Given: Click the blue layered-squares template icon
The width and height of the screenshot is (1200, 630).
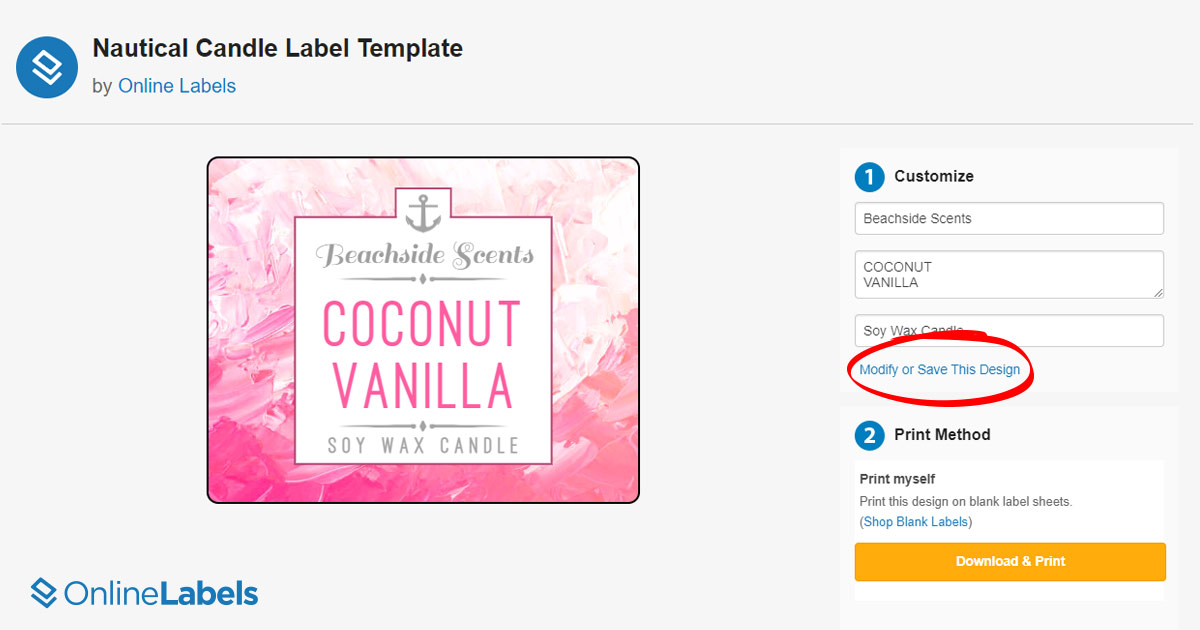Looking at the screenshot, I should [x=47, y=67].
